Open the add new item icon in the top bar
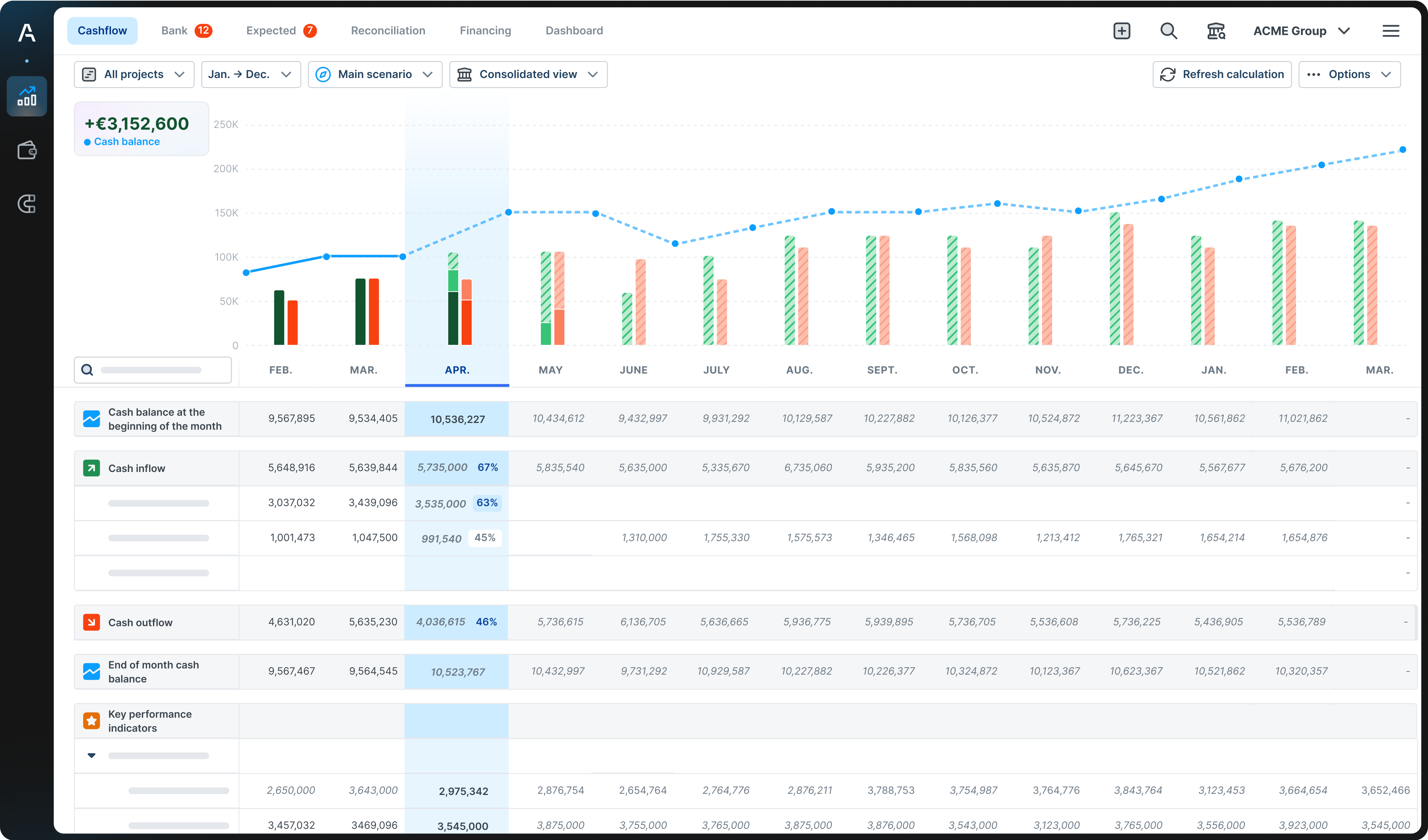Screen dimensions: 1428x840 (1121, 30)
